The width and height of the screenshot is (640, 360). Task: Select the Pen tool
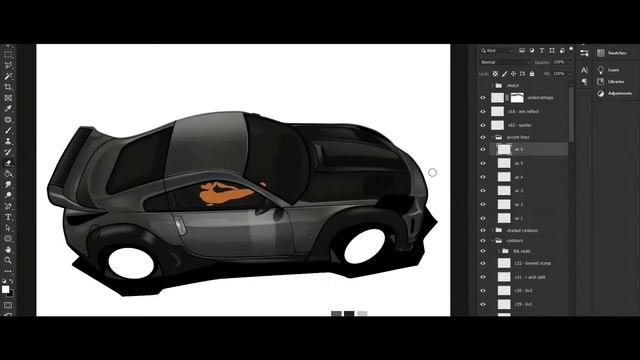pos(8,206)
